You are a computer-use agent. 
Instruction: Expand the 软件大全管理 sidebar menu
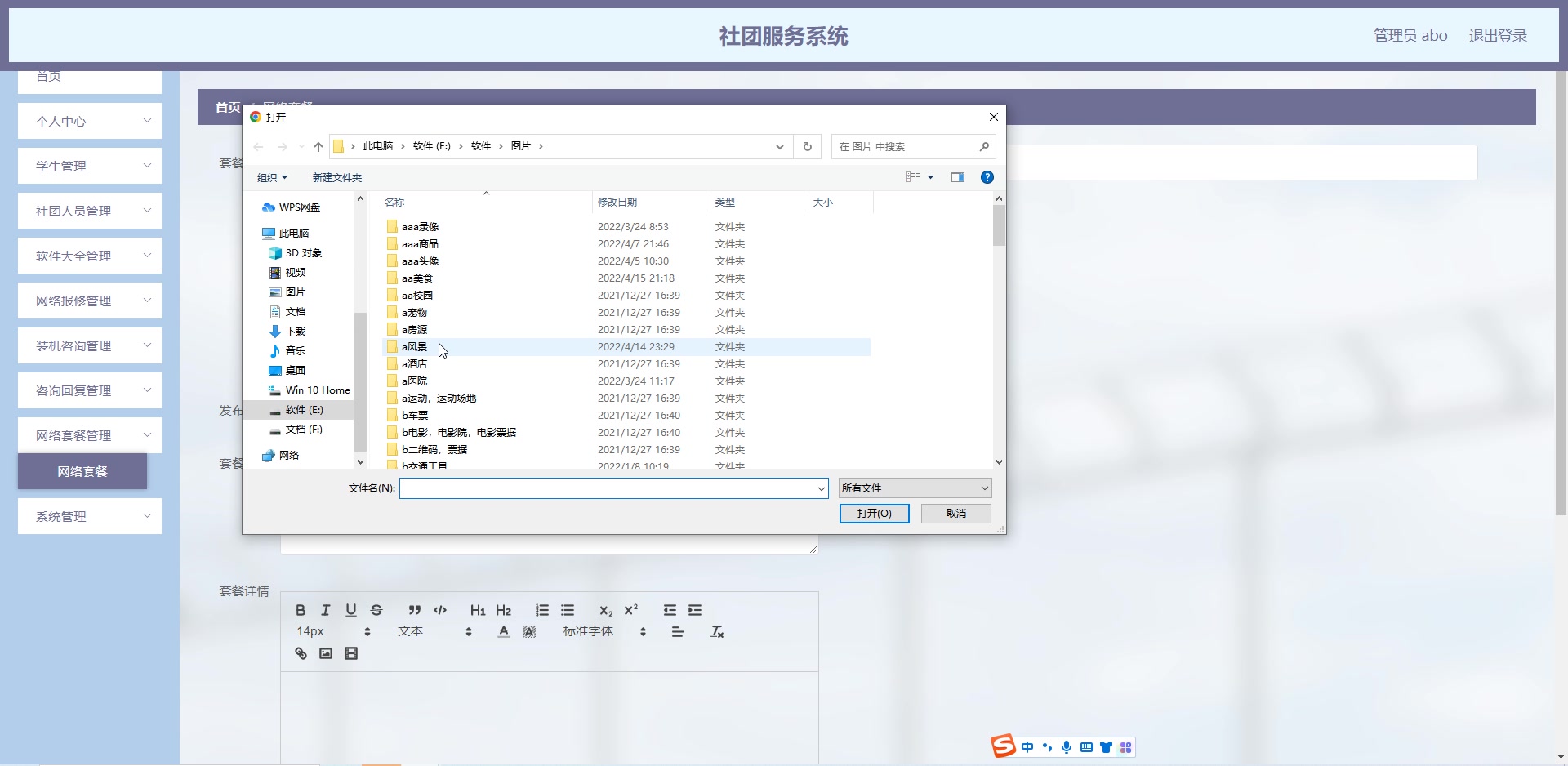pyautogui.click(x=90, y=256)
